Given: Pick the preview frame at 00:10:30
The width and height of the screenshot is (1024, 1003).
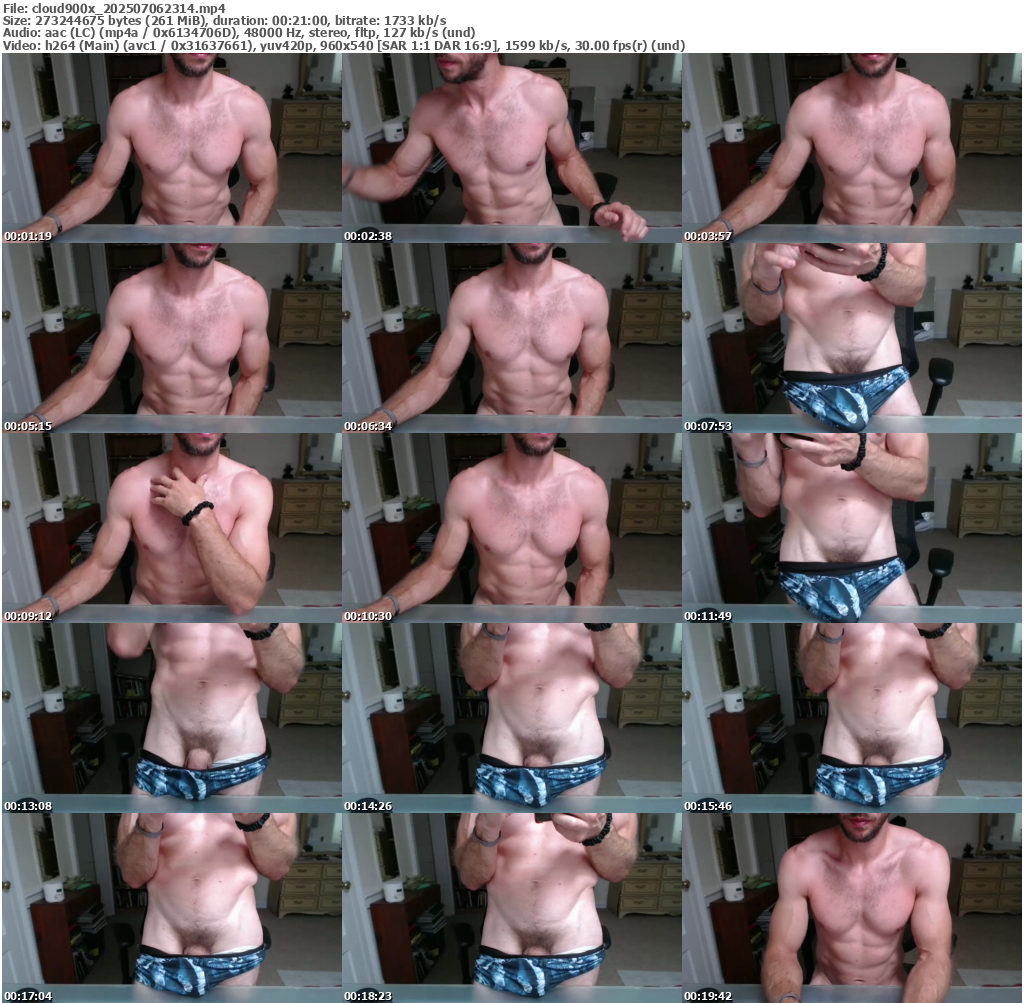Looking at the screenshot, I should (x=512, y=528).
